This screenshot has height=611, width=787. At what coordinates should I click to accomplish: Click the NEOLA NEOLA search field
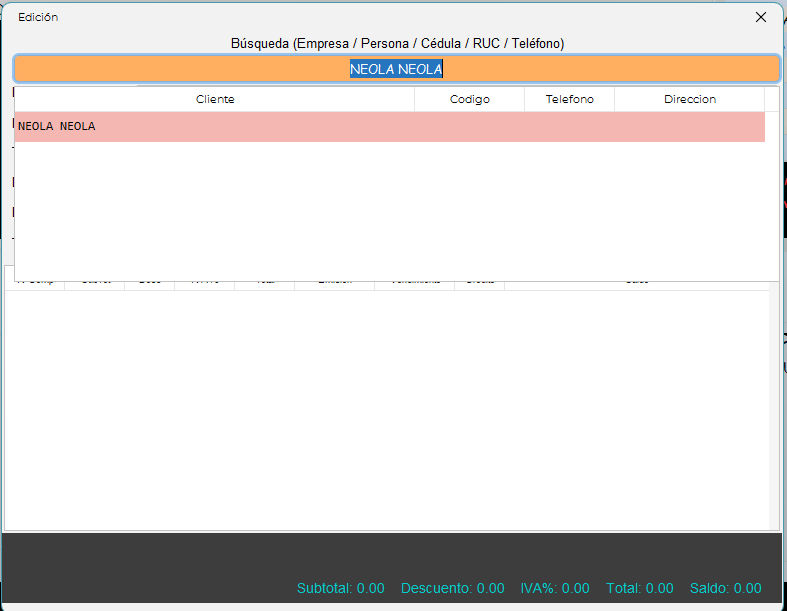point(396,69)
